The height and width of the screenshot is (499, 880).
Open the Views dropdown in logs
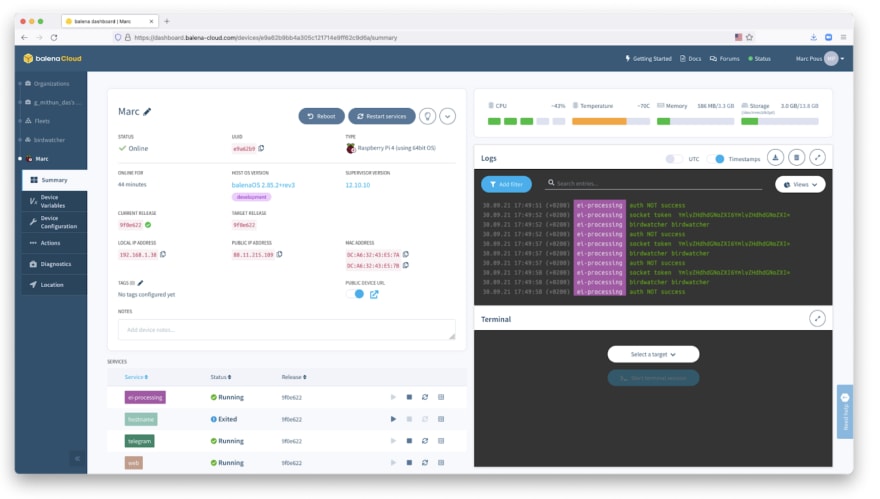800,184
